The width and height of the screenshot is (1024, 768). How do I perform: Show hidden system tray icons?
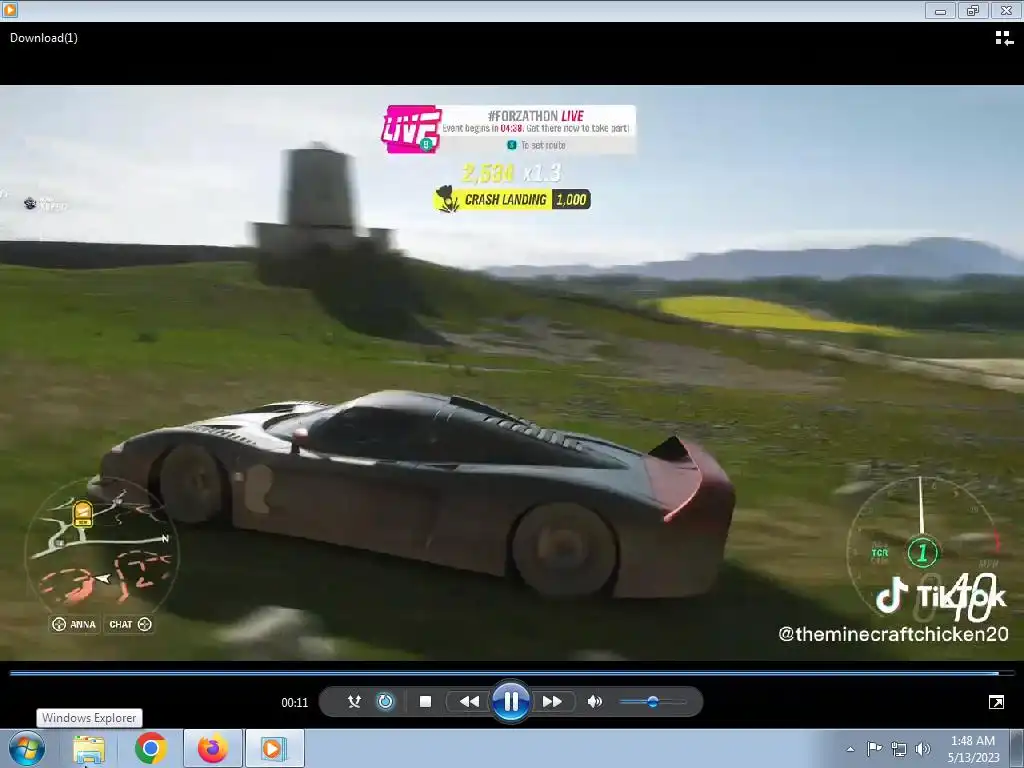[x=850, y=749]
